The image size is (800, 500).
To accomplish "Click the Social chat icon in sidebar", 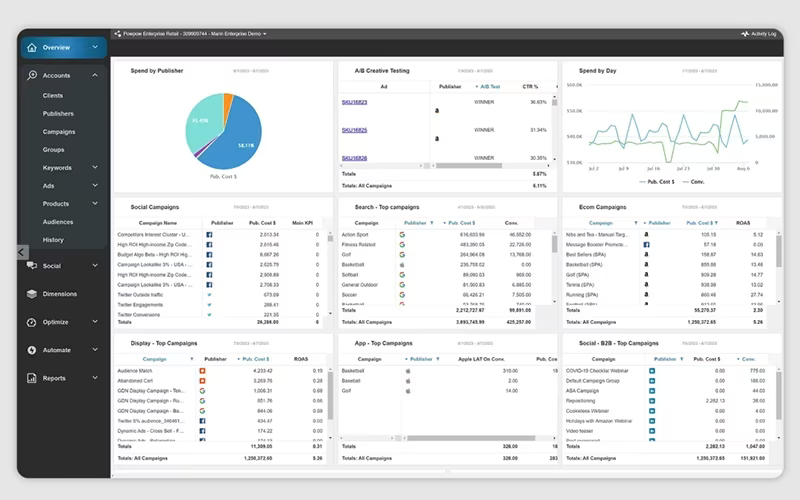I will (32, 266).
